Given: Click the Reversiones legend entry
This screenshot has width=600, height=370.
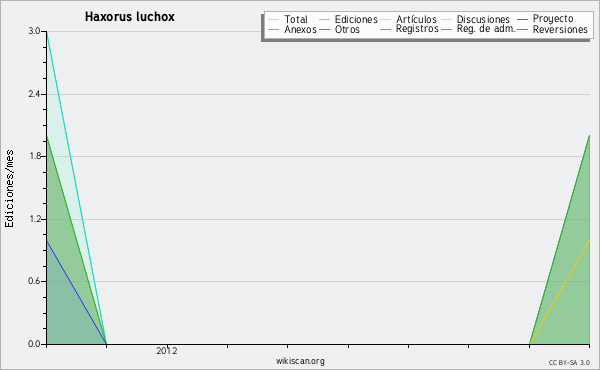Looking at the screenshot, I should [x=552, y=29].
